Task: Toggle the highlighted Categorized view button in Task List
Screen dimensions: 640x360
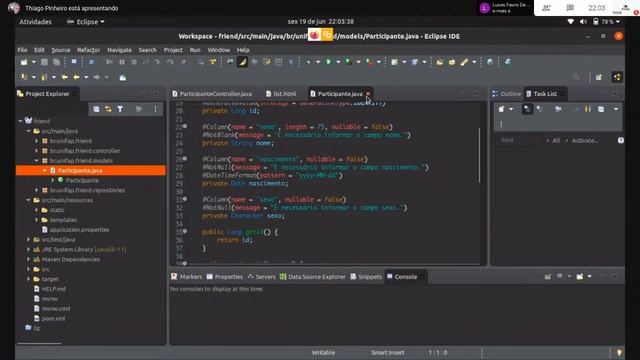Action: 527,109
